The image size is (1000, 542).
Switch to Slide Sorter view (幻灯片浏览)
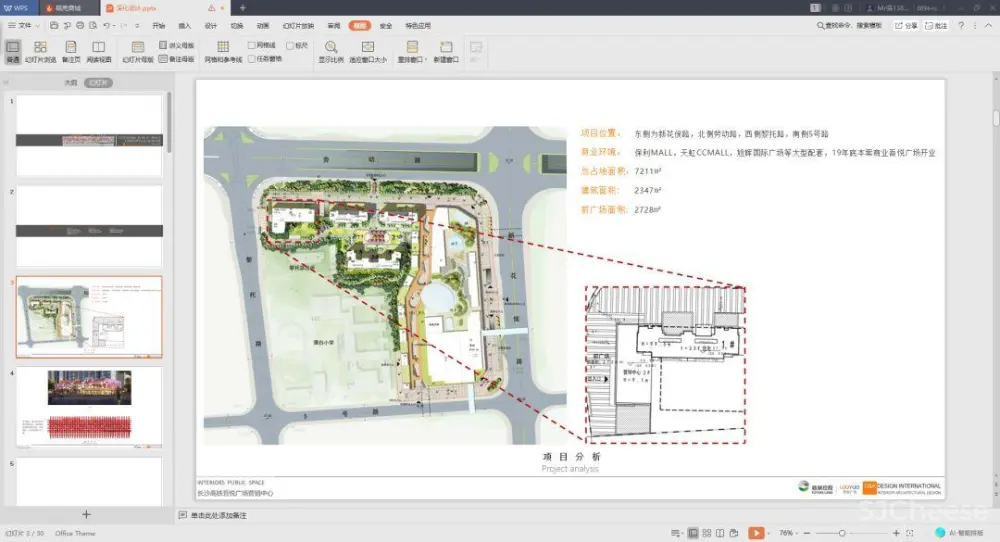[x=40, y=51]
